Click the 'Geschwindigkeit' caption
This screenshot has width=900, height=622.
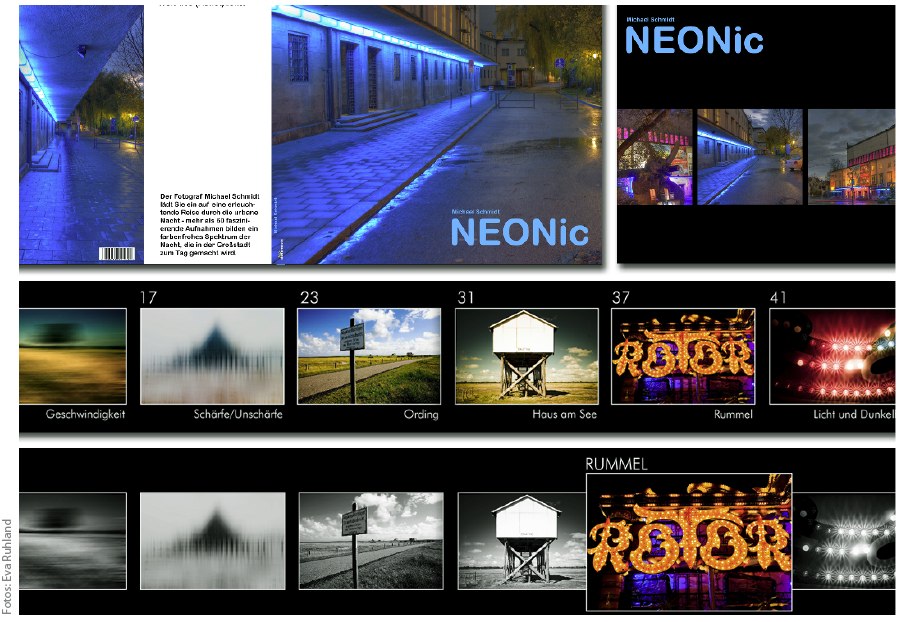click(x=86, y=414)
